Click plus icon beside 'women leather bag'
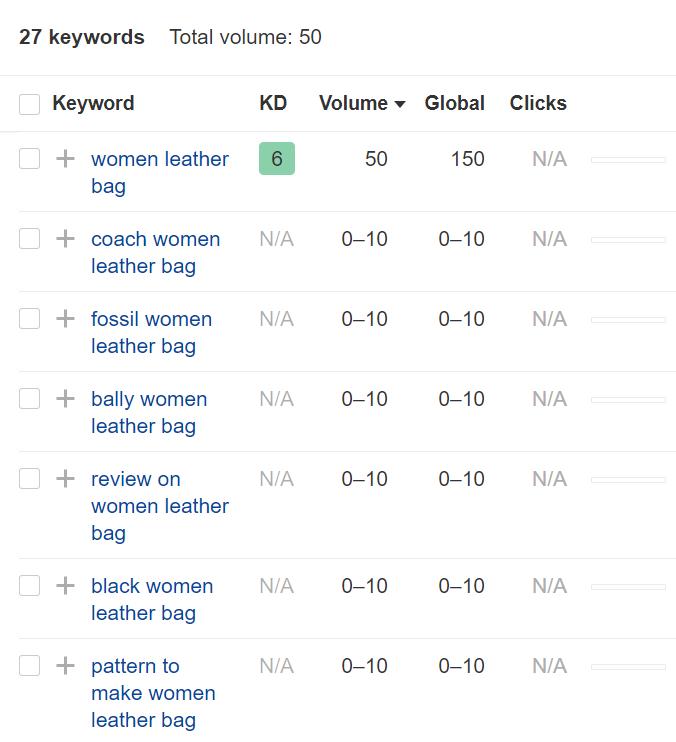 pyautogui.click(x=65, y=159)
